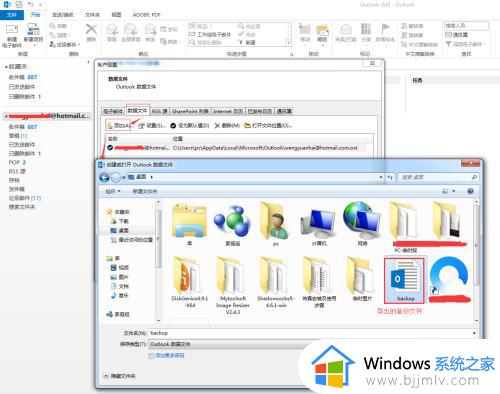Open Inbox 887 under Favorites
The width and height of the screenshot is (500, 394).
23,77
